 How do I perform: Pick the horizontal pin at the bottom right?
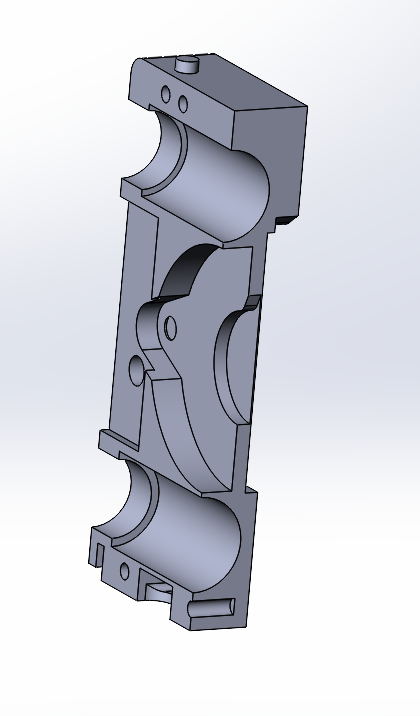(211, 608)
